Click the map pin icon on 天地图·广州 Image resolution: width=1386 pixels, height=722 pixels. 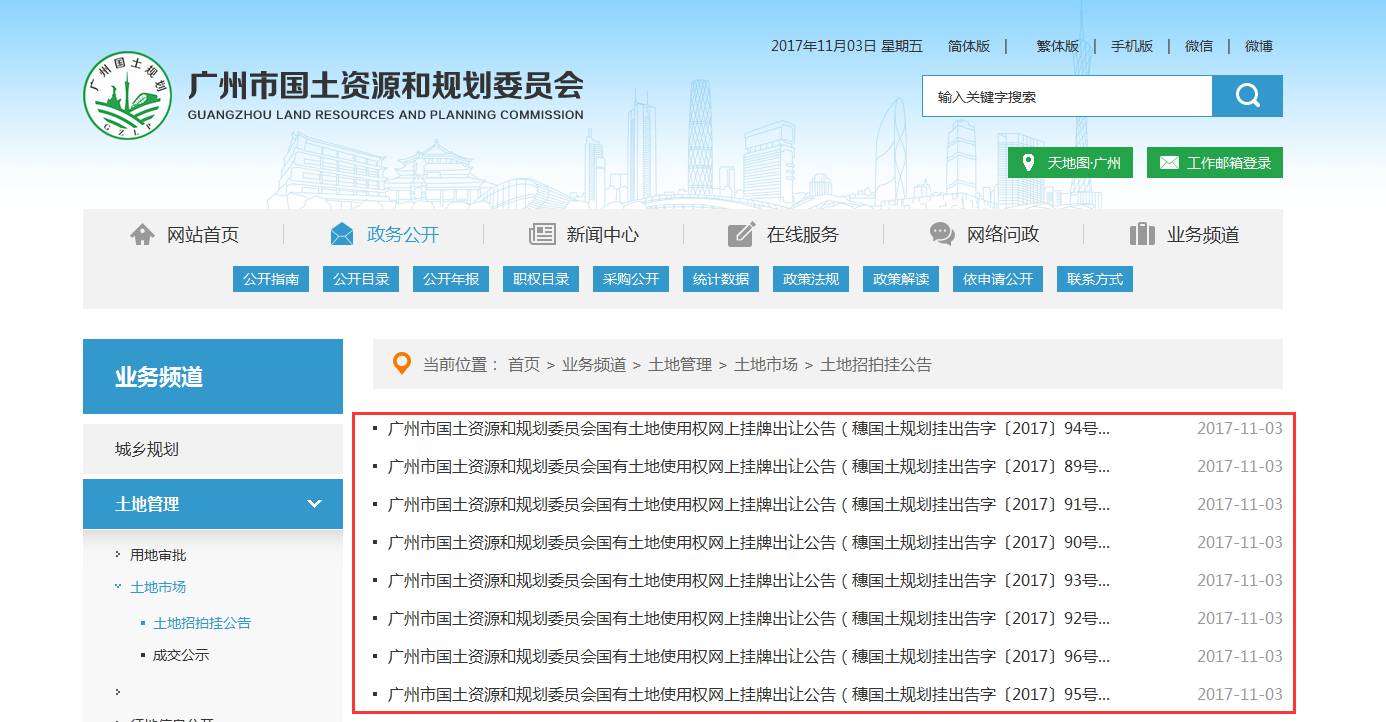1028,163
